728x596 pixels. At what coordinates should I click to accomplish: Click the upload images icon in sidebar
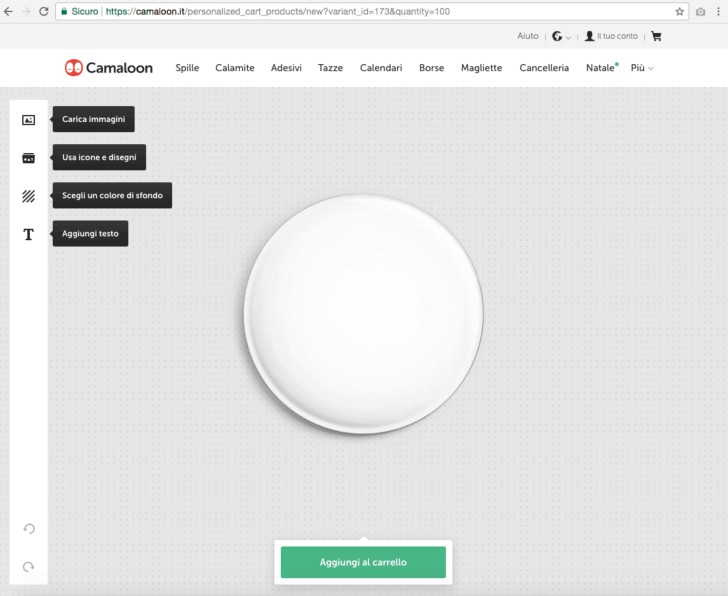(x=28, y=120)
